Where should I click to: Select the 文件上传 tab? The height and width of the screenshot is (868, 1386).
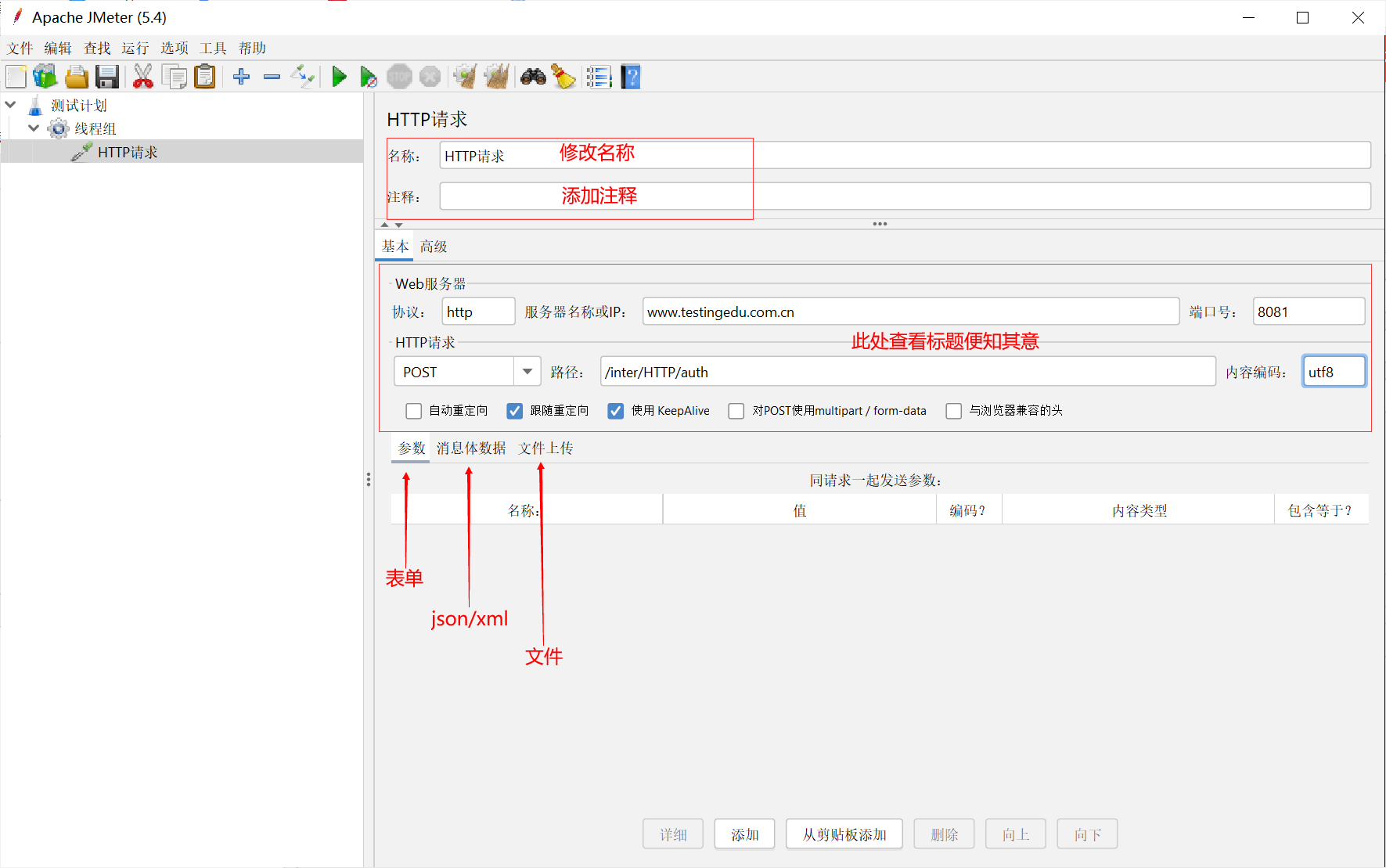[x=545, y=448]
